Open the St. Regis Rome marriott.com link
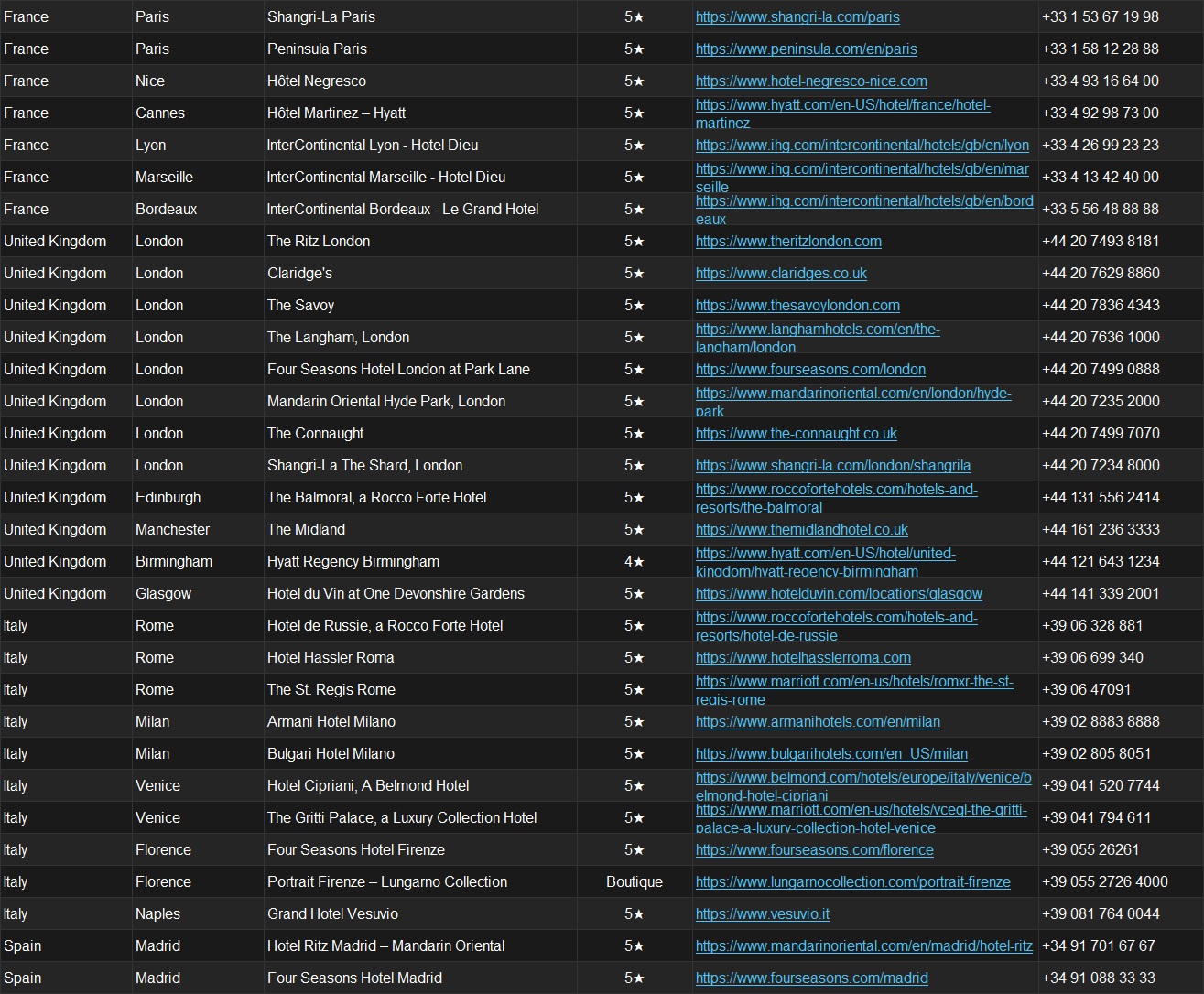1204x994 pixels. [x=854, y=689]
